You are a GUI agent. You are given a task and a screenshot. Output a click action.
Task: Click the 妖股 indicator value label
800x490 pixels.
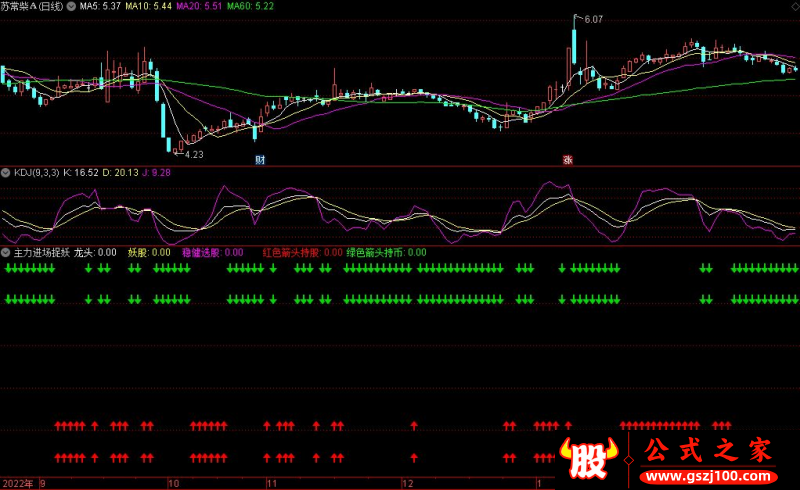148,253
